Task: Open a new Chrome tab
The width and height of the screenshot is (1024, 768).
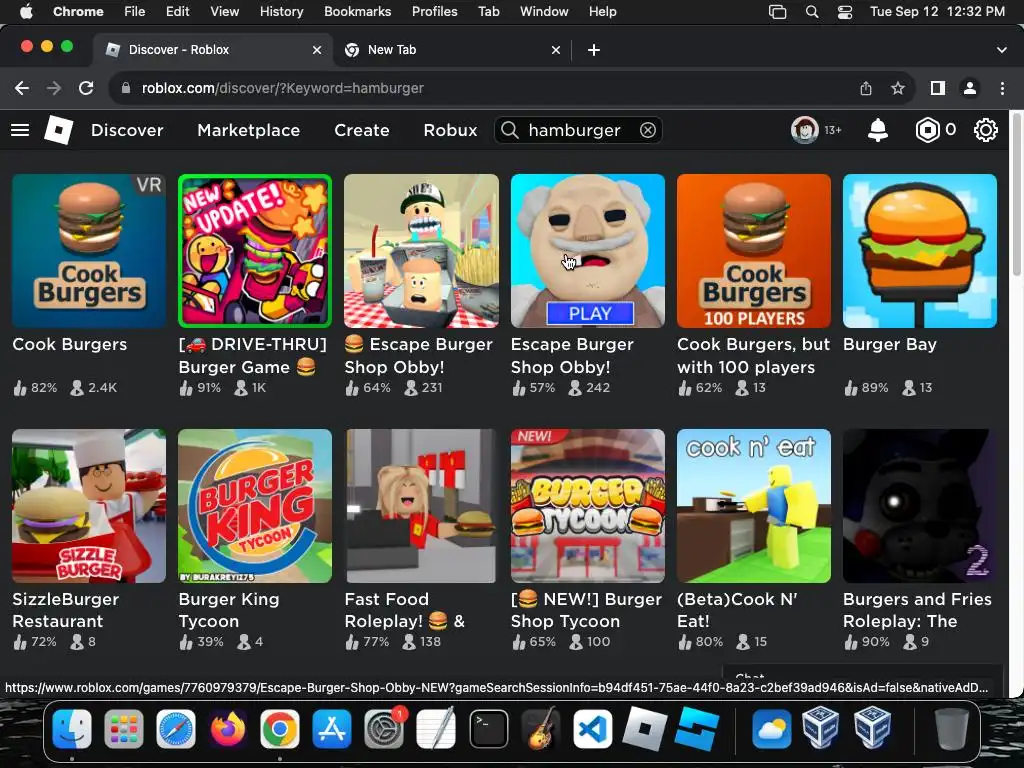Action: (594, 50)
